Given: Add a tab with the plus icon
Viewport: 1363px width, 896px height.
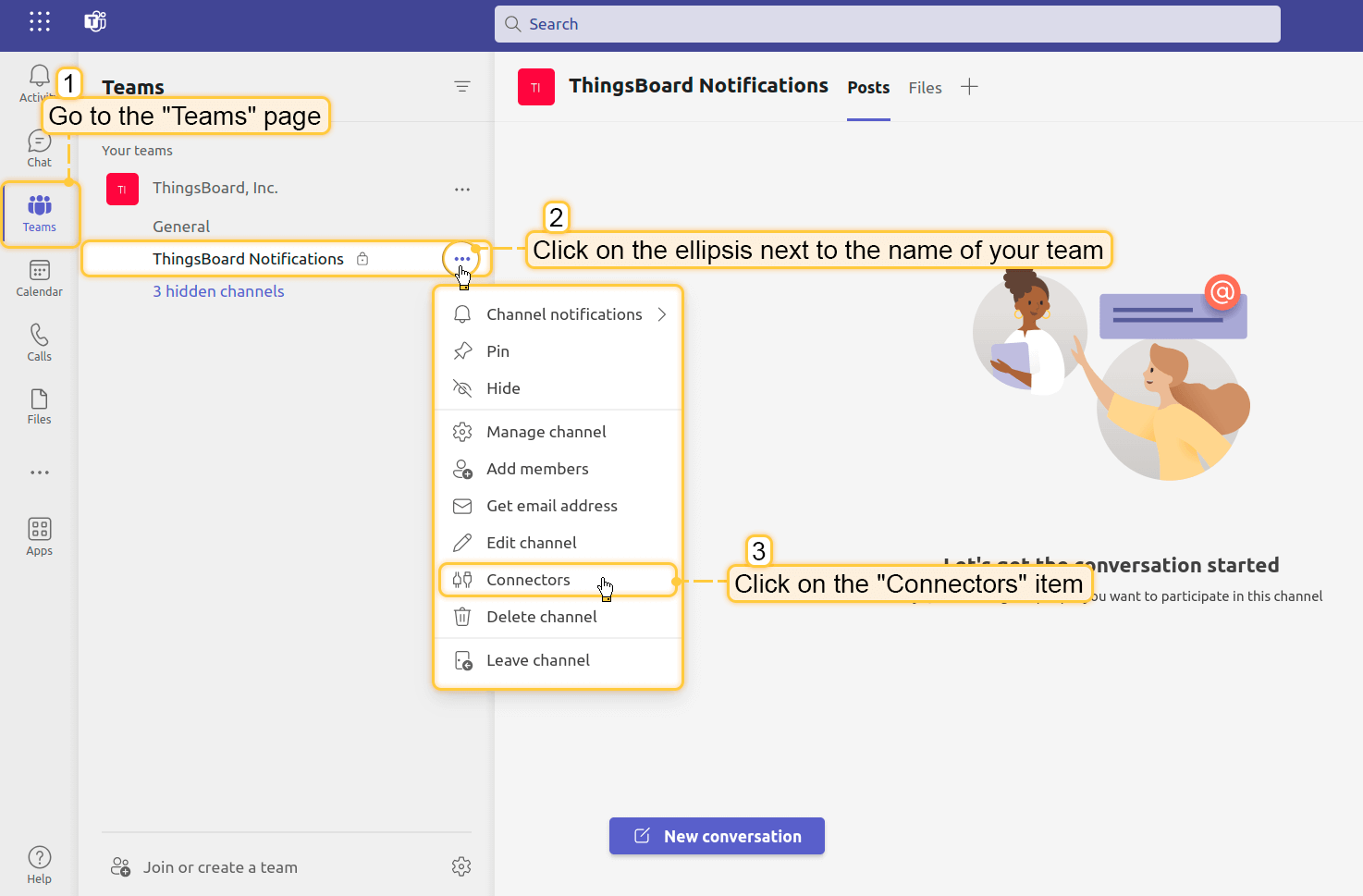Looking at the screenshot, I should pos(969,87).
